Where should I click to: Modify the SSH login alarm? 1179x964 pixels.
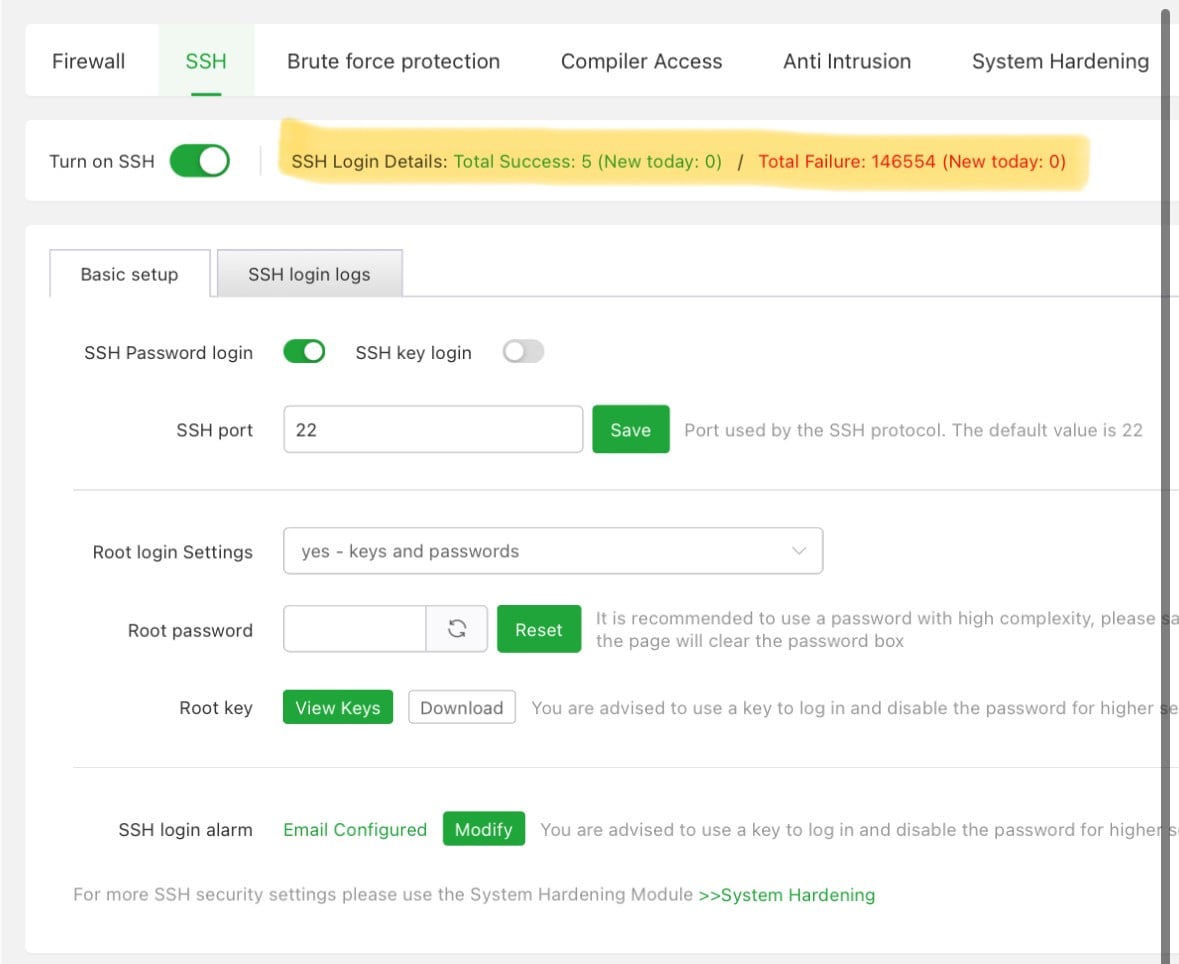click(x=484, y=829)
